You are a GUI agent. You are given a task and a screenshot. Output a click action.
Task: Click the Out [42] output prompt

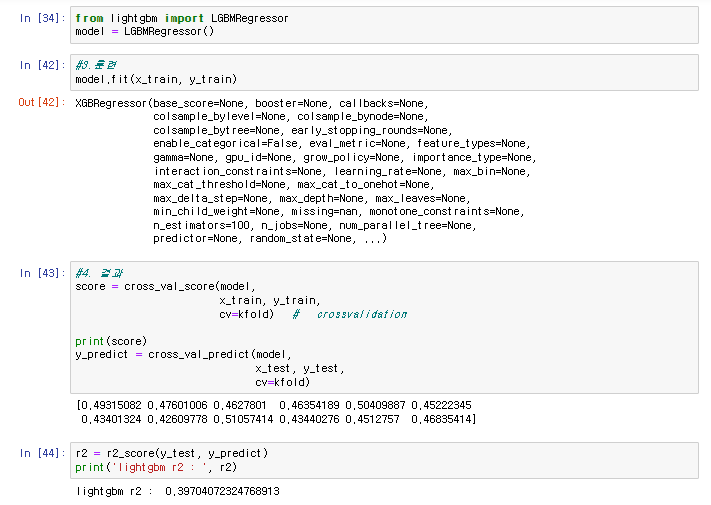tap(42, 102)
